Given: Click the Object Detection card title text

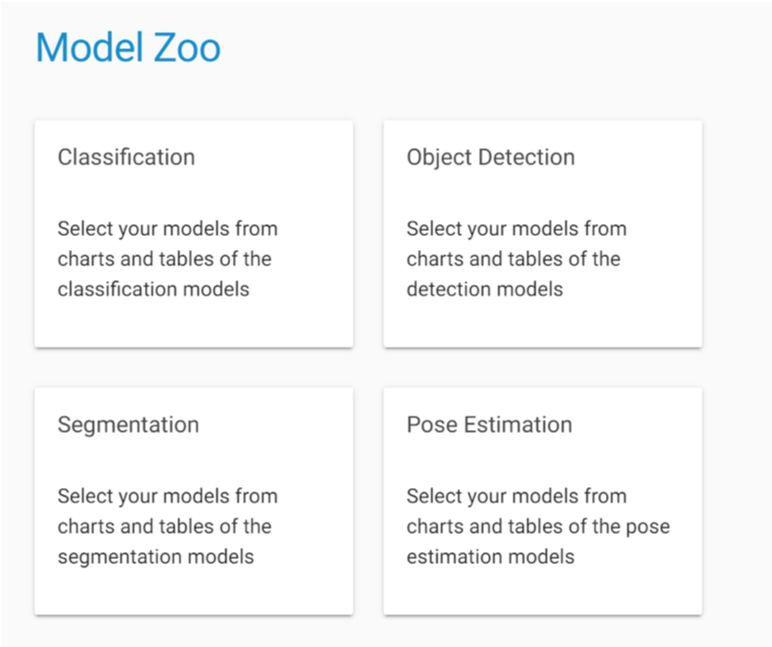Looking at the screenshot, I should pos(490,157).
